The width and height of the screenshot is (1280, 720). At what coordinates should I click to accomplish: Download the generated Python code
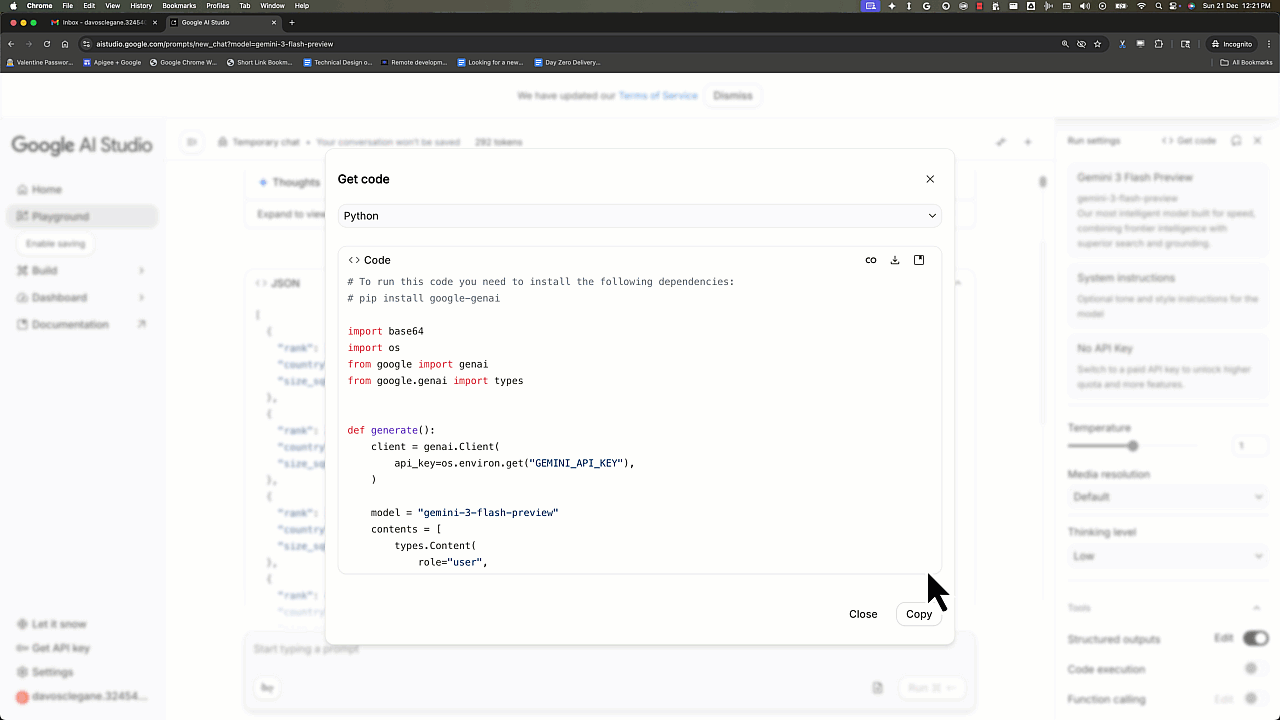[895, 260]
